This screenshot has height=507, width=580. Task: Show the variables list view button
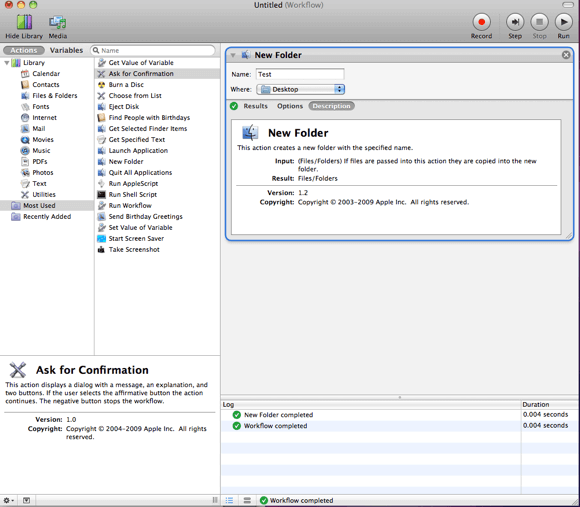247,500
